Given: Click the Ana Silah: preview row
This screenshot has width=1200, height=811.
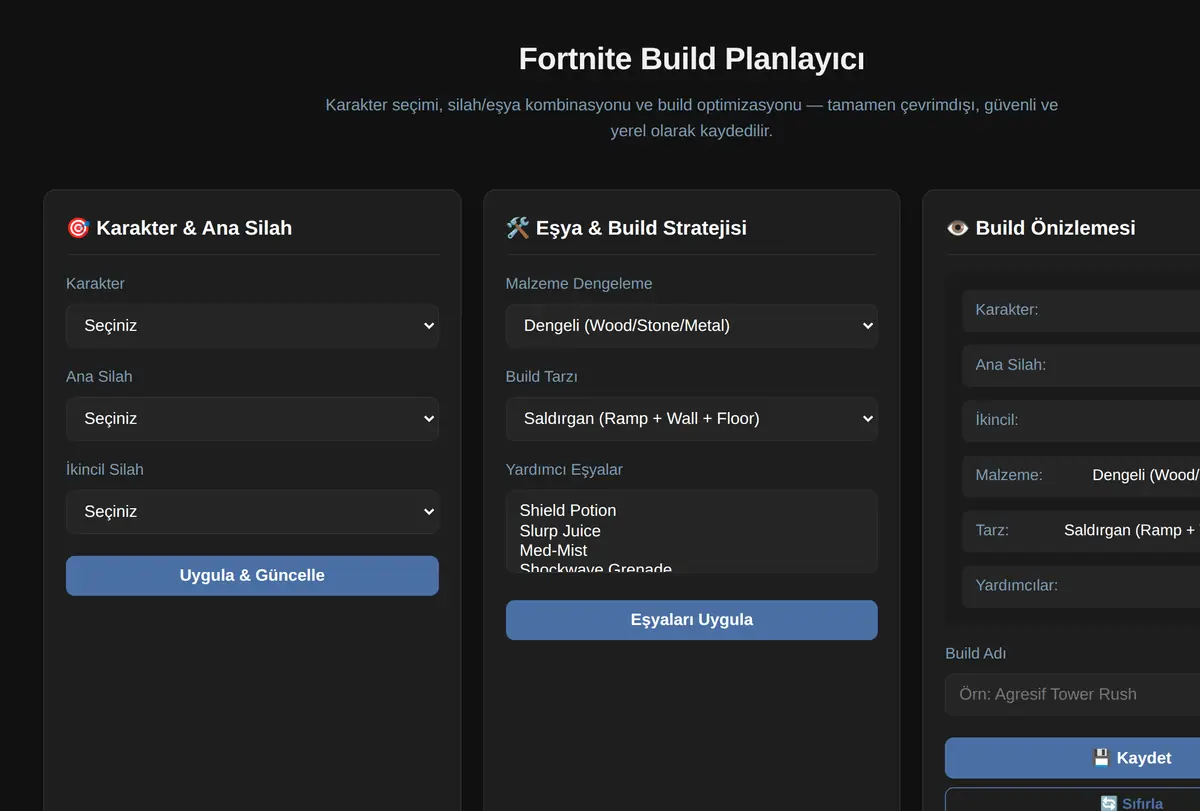Looking at the screenshot, I should pos(1081,365).
